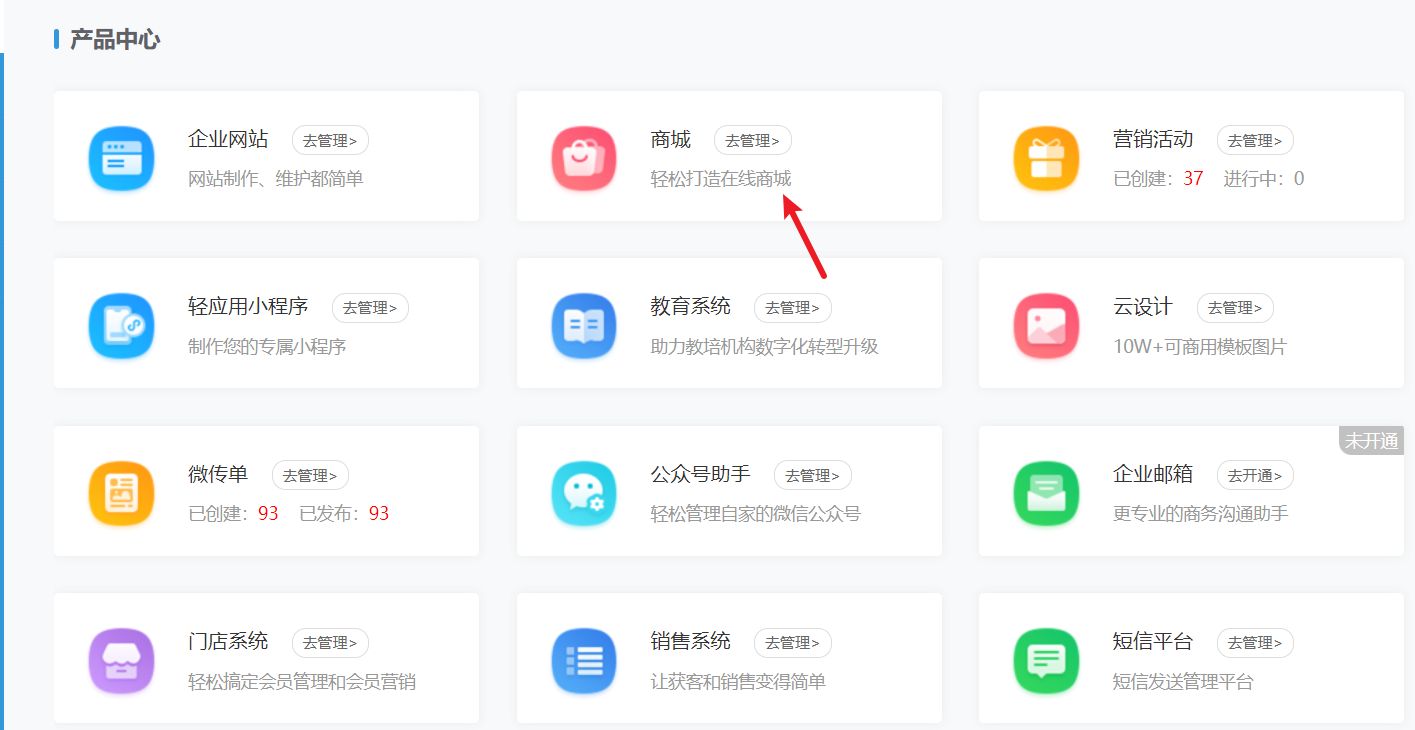Click the 营销活动 gift icon
This screenshot has width=1415, height=730.
coord(1047,157)
